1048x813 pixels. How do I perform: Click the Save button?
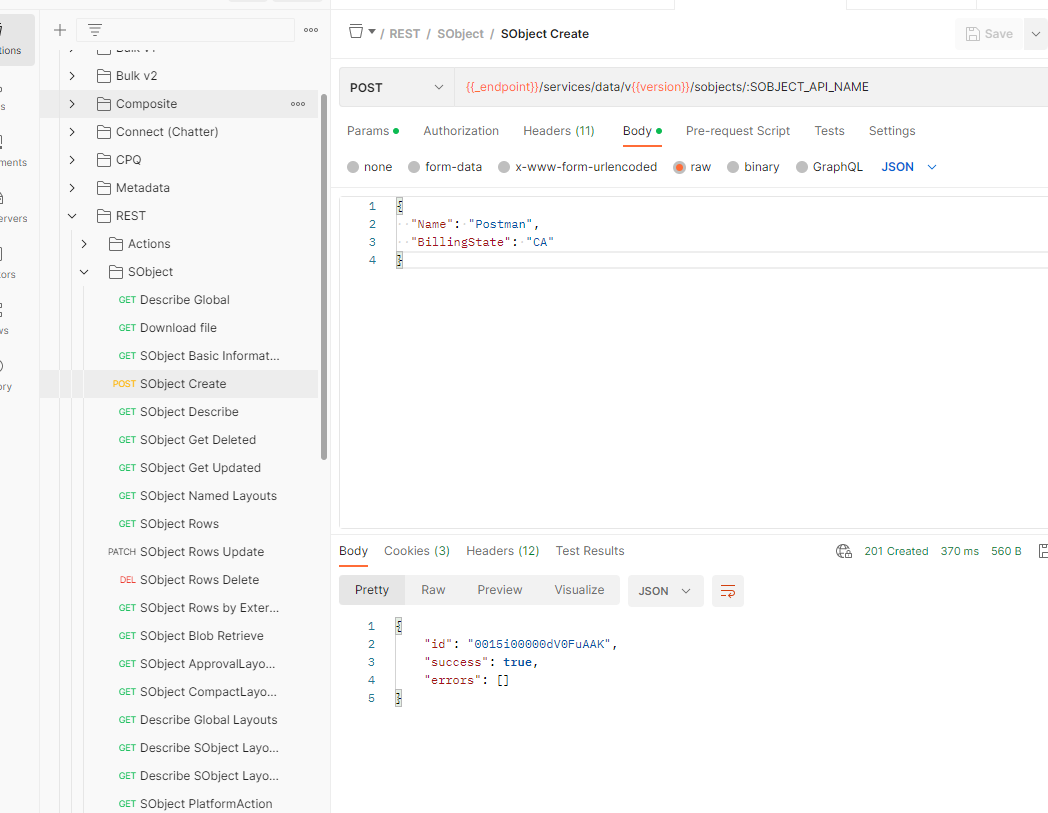click(989, 34)
